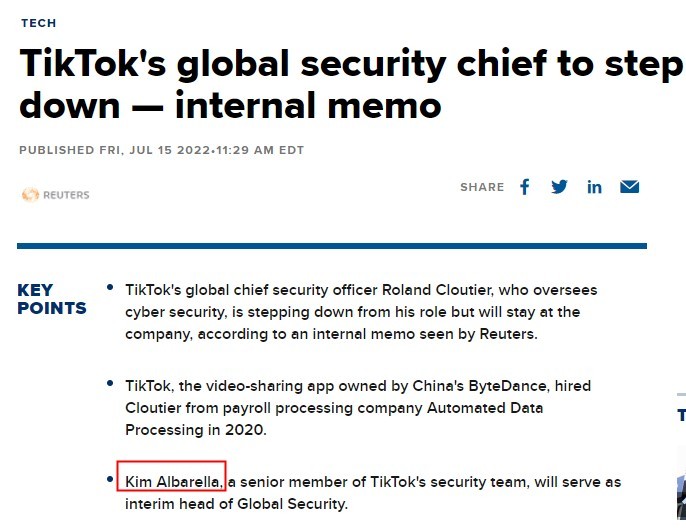Share article on Twitter
The image size is (686, 531).
559,187
